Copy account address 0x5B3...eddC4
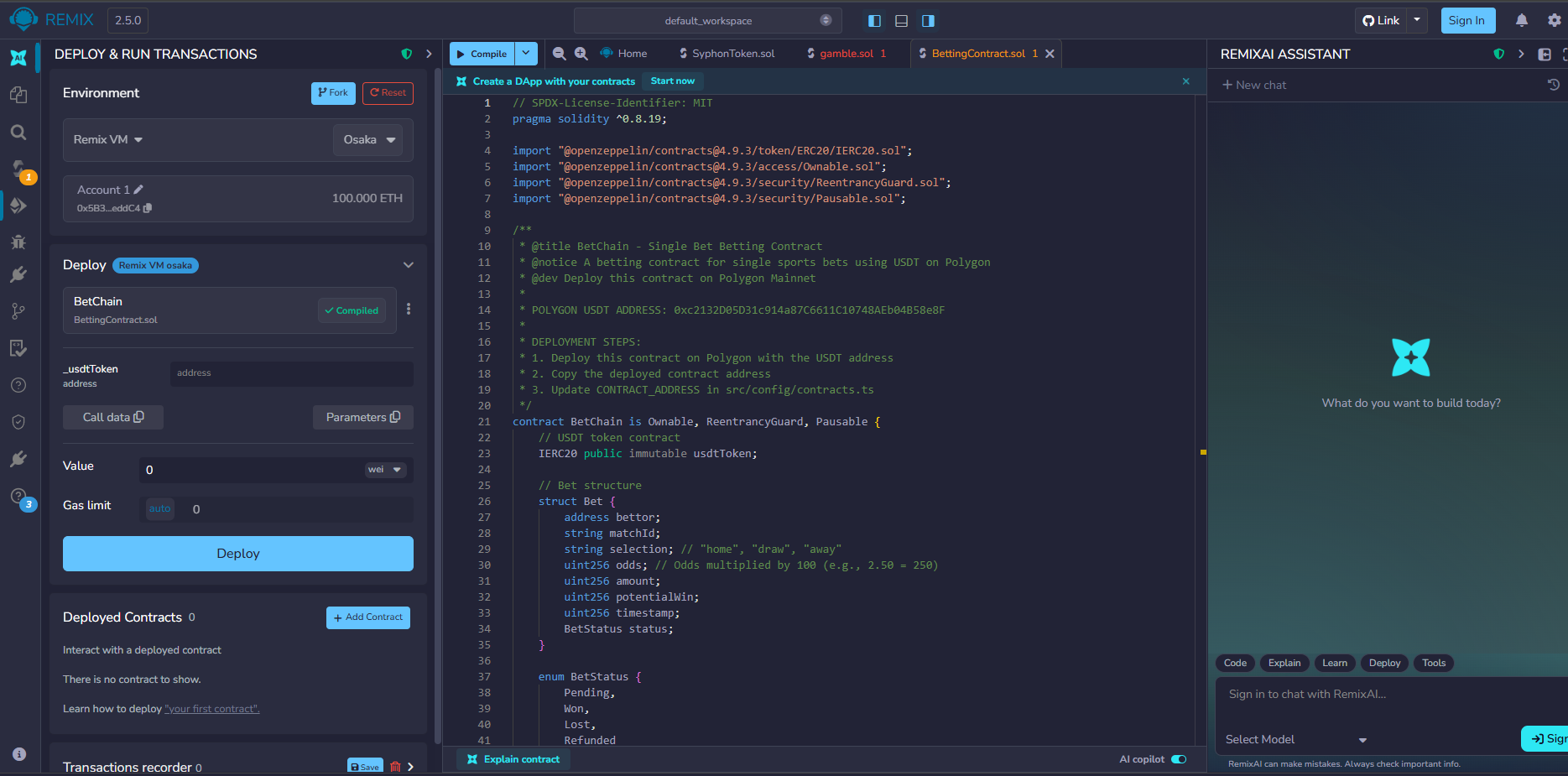The image size is (1568, 776). [148, 208]
